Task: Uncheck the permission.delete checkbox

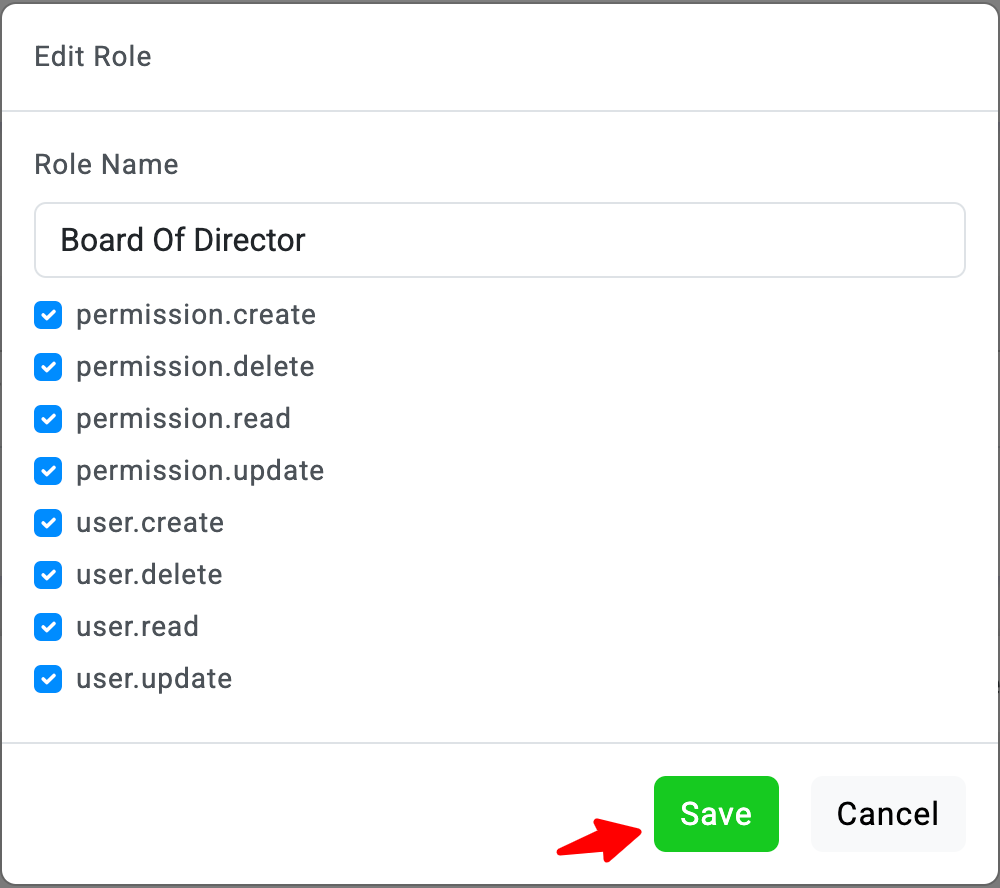Action: 48,367
